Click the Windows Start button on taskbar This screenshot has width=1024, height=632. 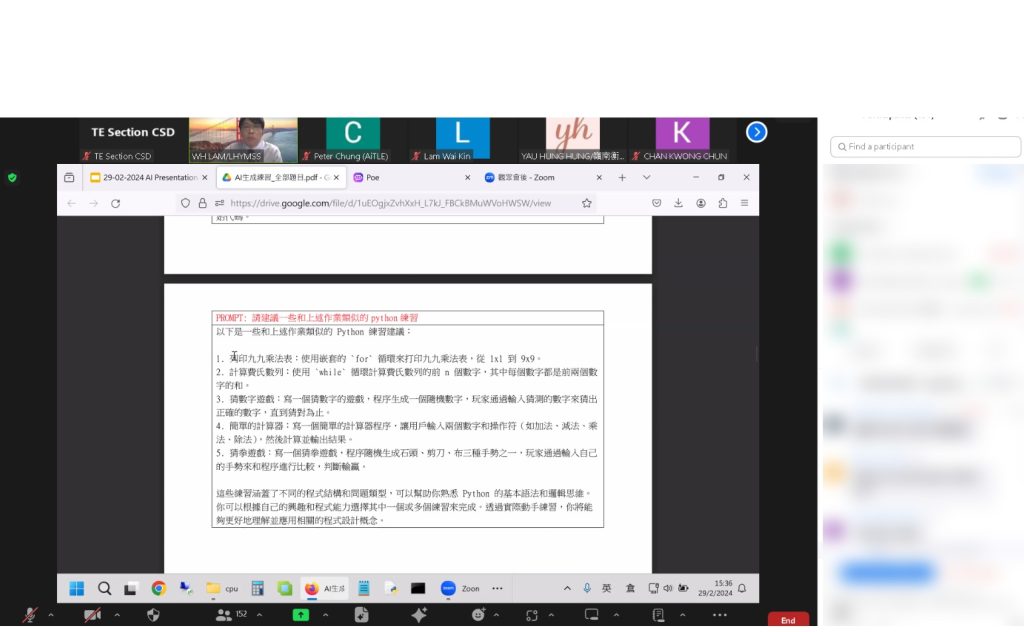(76, 588)
